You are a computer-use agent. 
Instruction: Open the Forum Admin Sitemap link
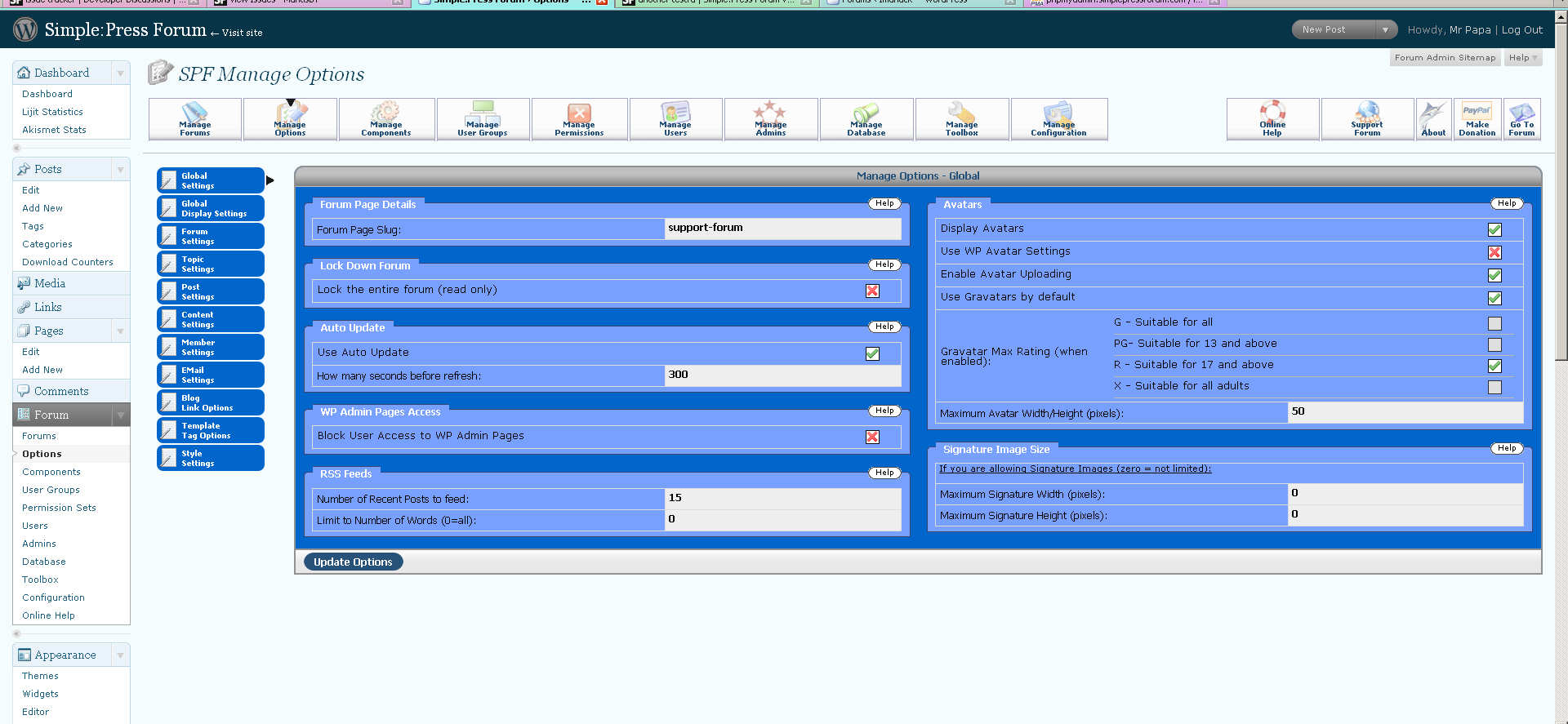click(x=1445, y=58)
